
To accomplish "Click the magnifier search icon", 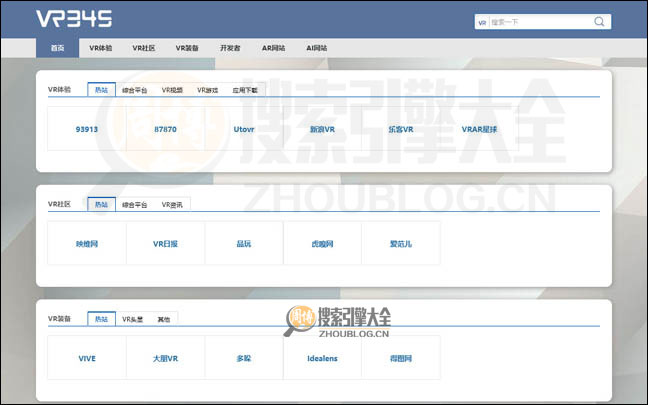I will coord(599,21).
